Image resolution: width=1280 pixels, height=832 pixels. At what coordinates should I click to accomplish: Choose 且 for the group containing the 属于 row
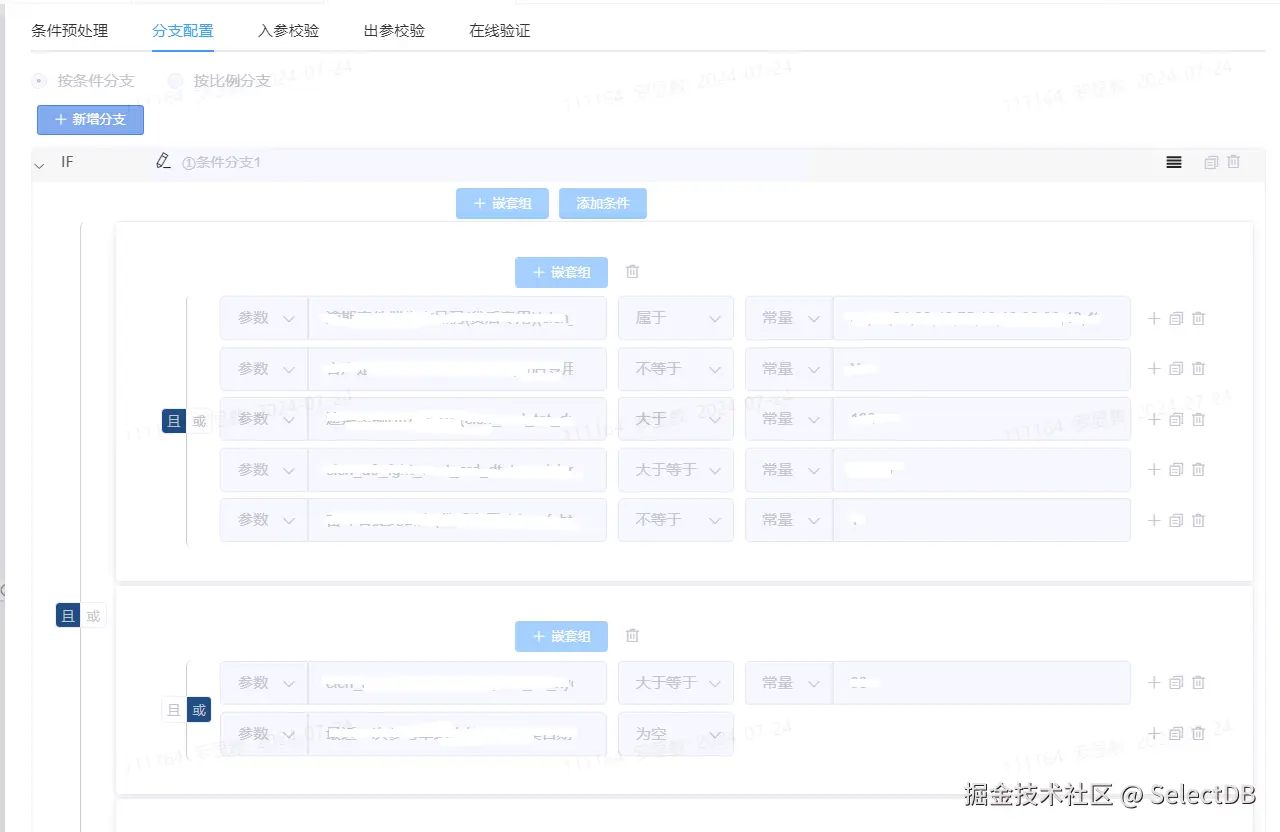[174, 421]
